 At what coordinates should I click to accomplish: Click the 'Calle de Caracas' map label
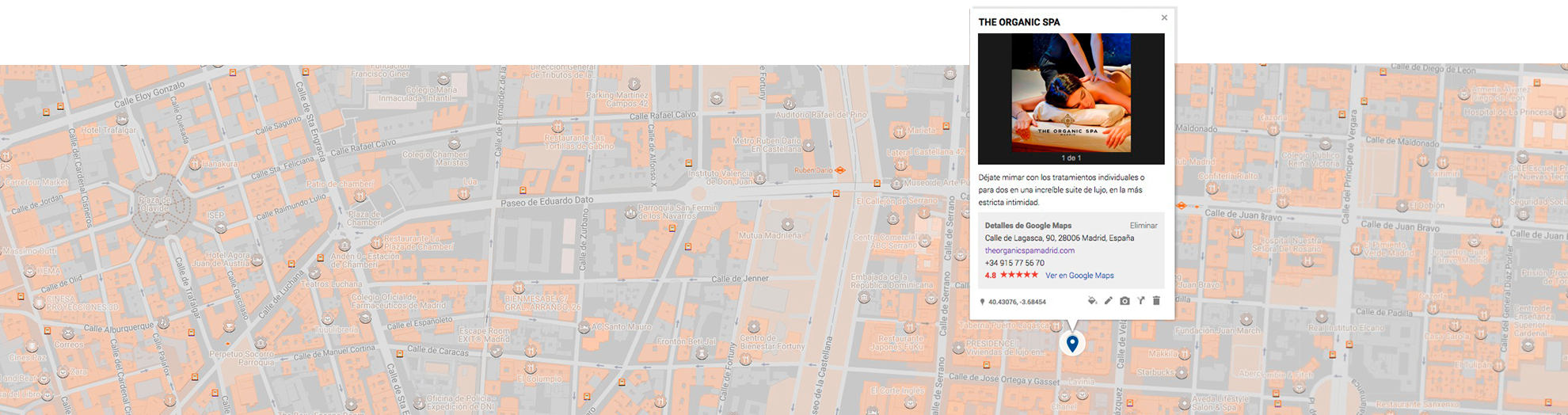(x=438, y=350)
